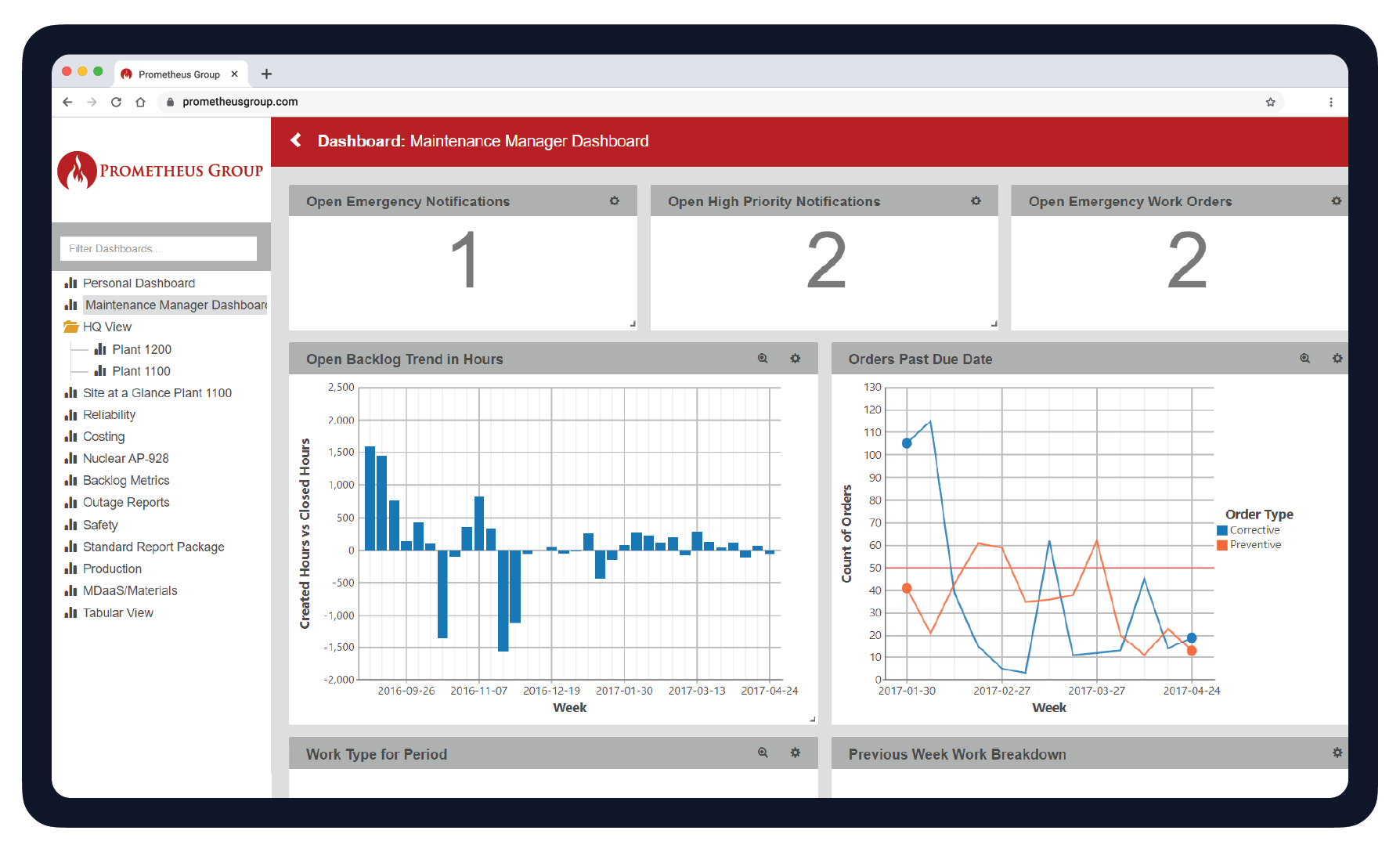
Task: Toggle the bookmark star in the address bar
Action: (x=1271, y=102)
